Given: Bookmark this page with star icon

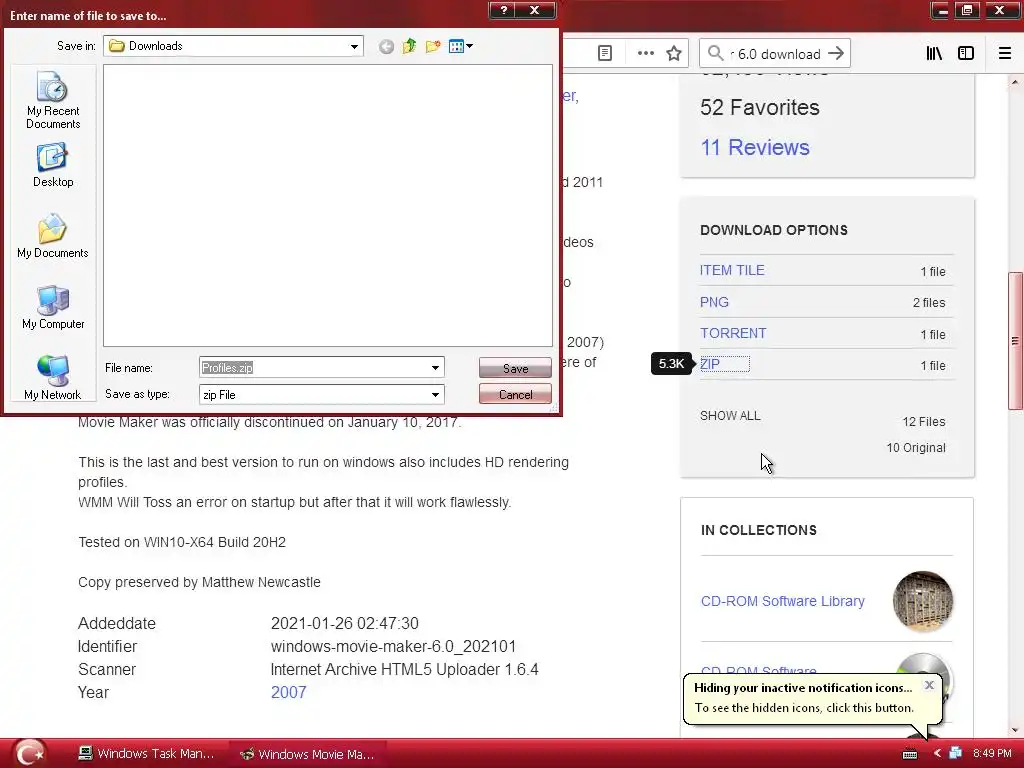Looking at the screenshot, I should (x=674, y=54).
